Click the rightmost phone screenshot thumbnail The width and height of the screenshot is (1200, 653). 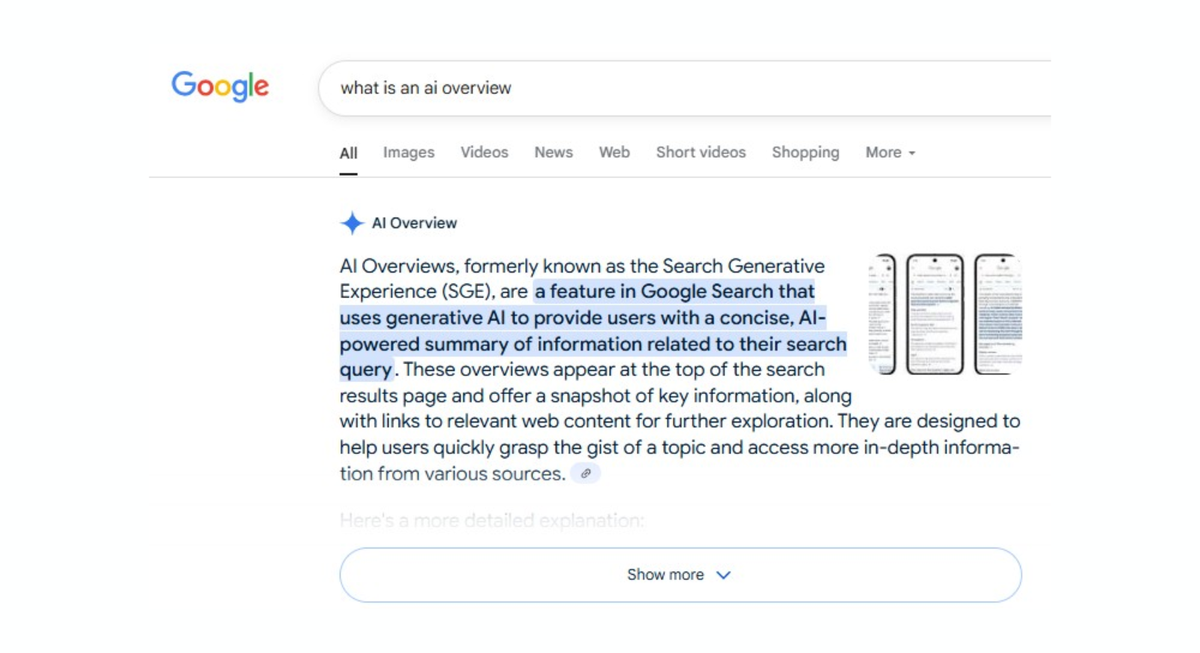[1000, 313]
